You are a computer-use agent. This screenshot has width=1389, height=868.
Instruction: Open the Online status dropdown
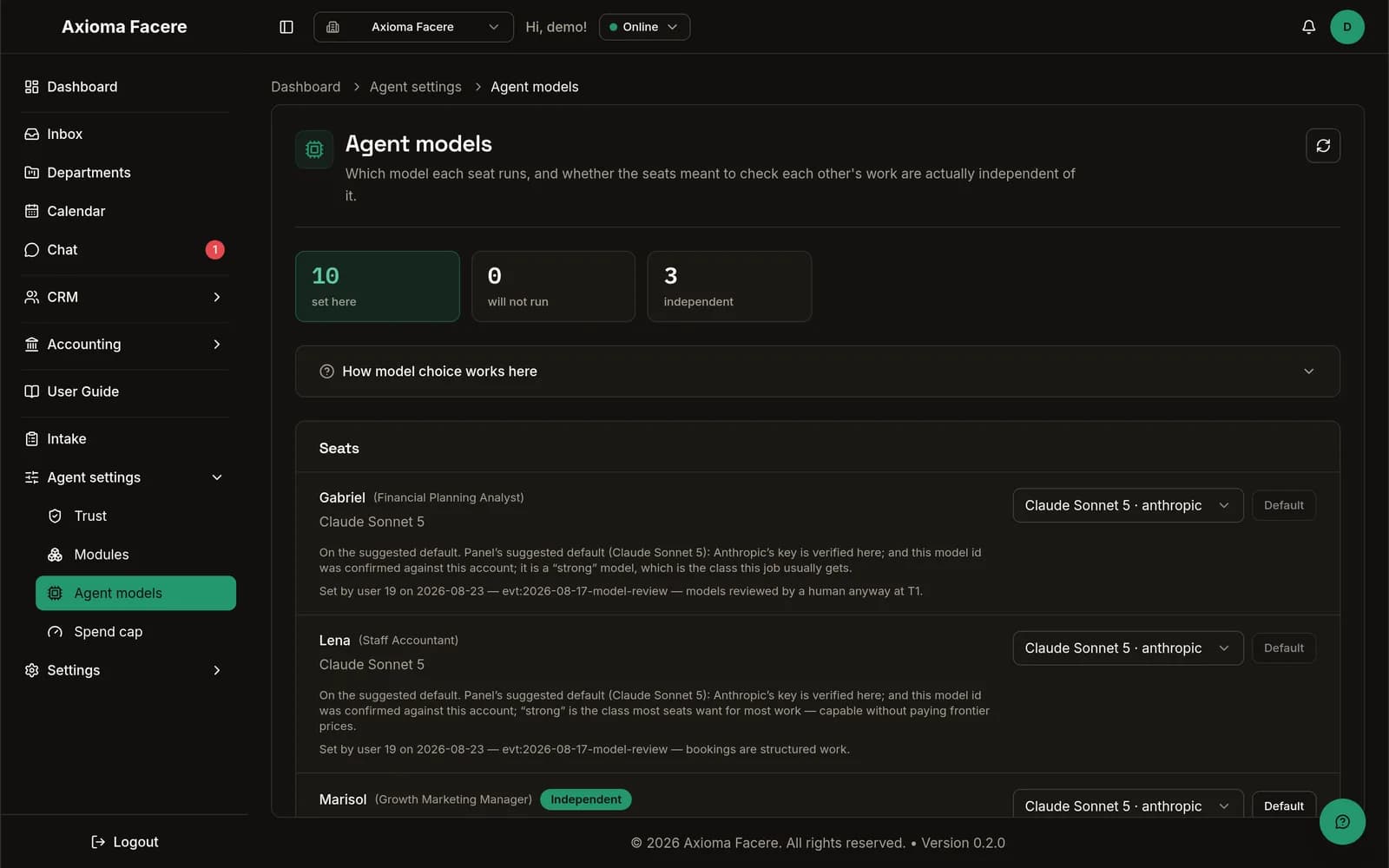[x=644, y=27]
